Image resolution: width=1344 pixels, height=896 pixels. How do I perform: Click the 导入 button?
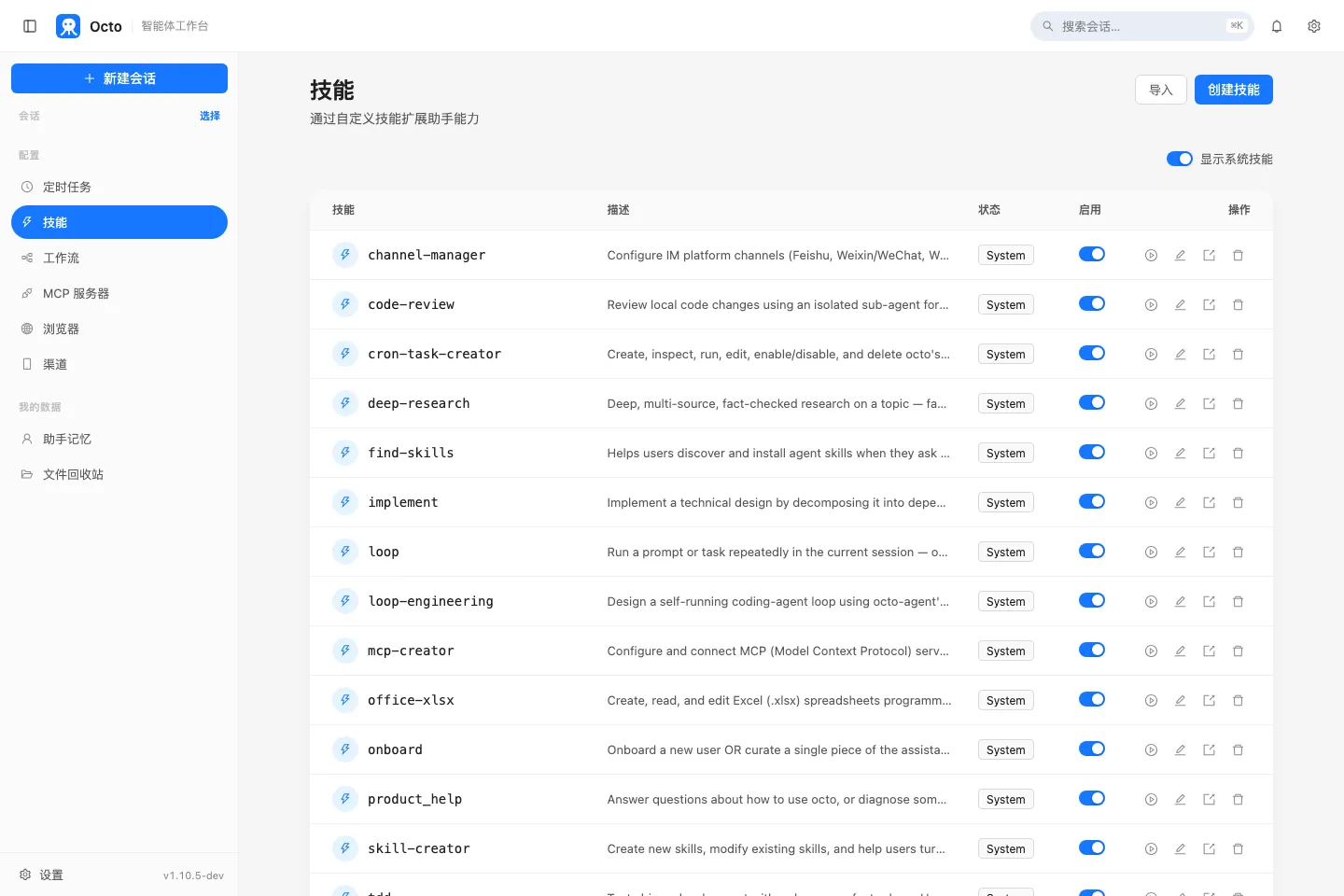click(x=1161, y=90)
